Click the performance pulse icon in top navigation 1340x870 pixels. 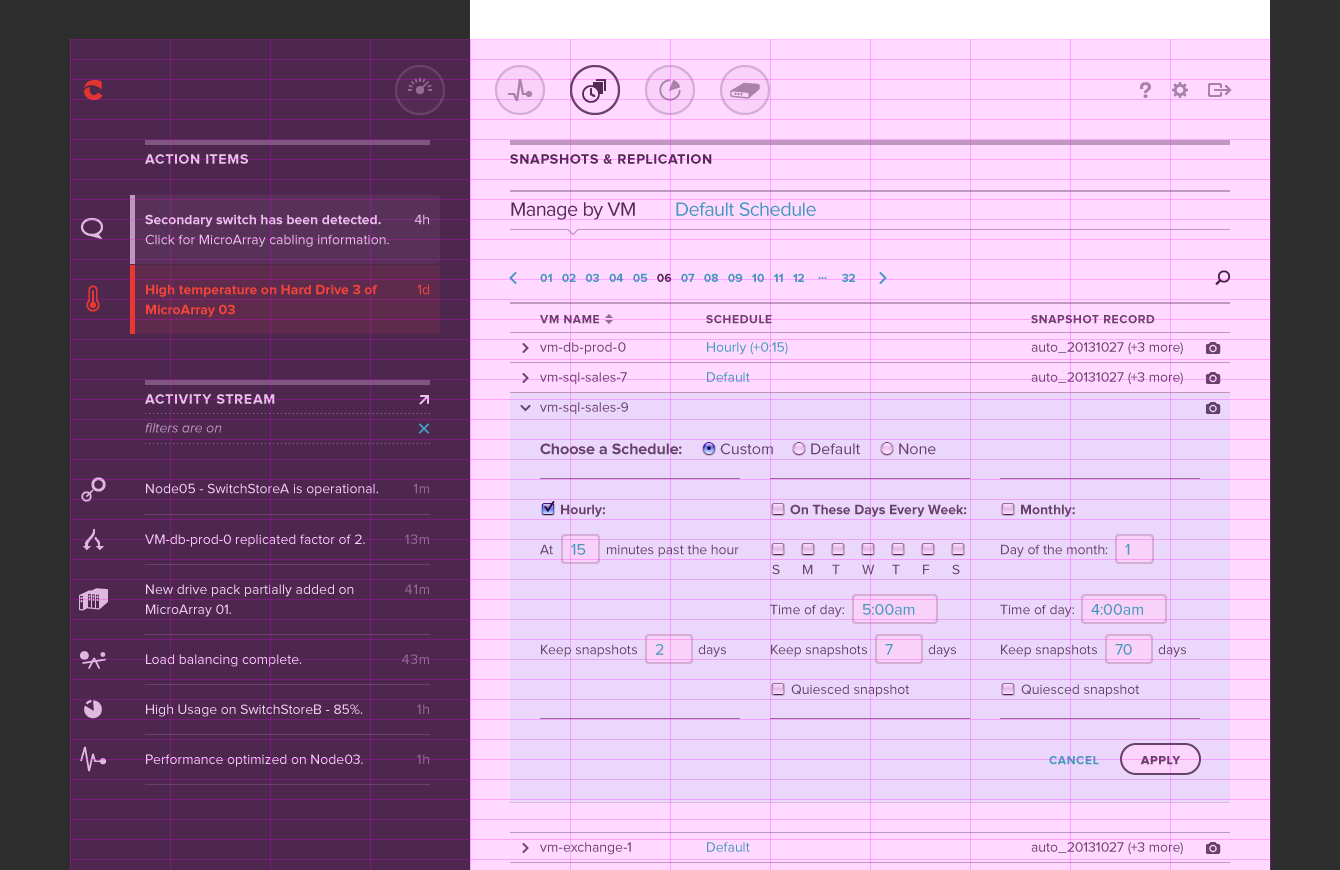coord(520,91)
